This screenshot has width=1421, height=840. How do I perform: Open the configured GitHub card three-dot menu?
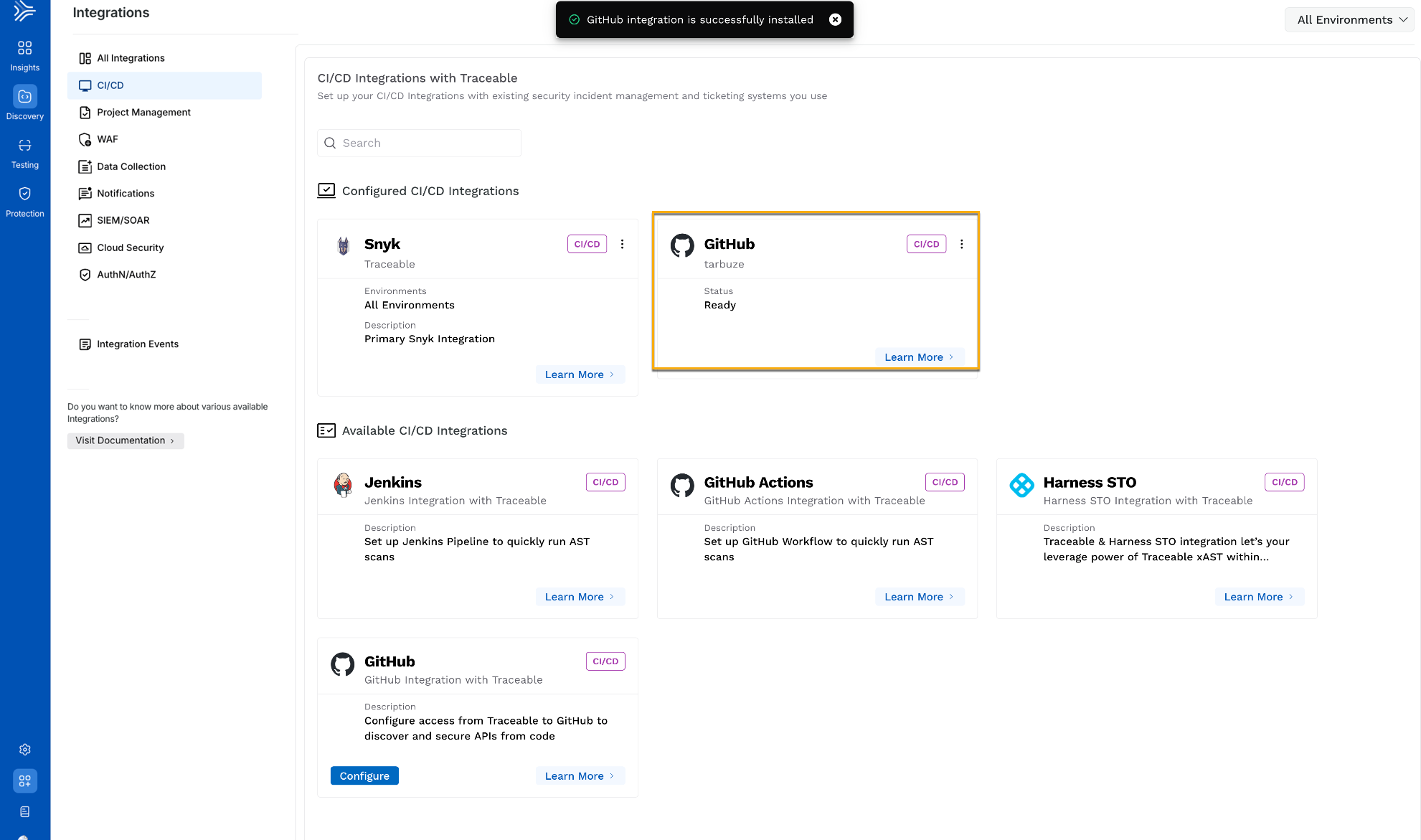(961, 244)
